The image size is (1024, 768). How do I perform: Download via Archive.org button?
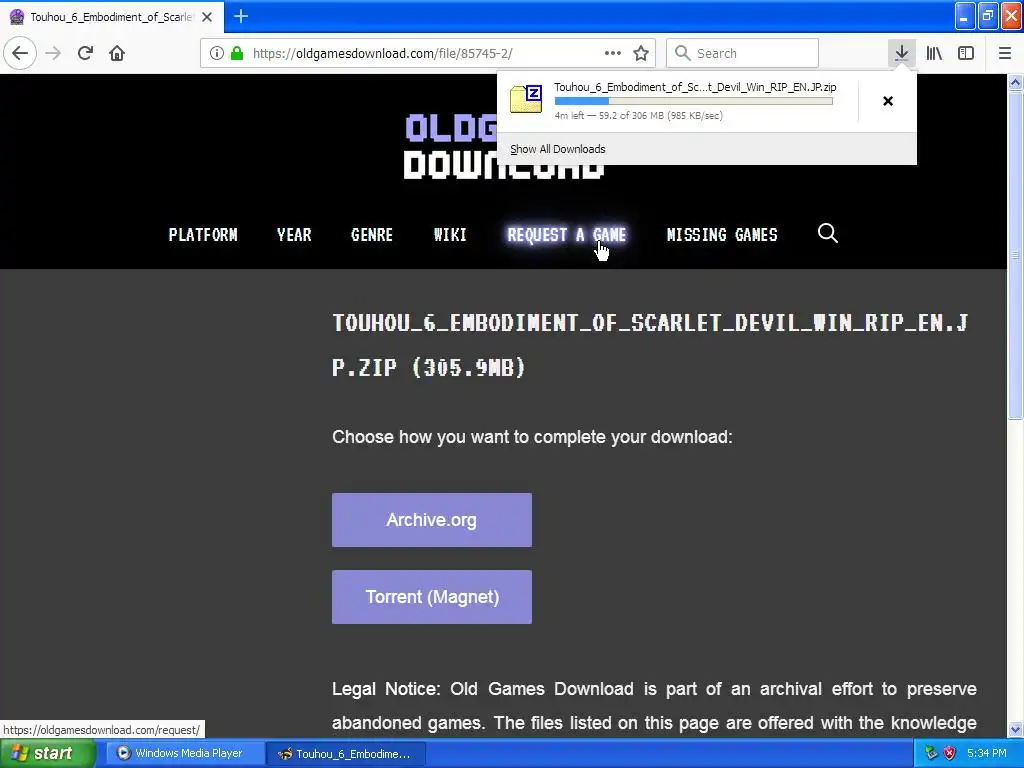tap(432, 520)
